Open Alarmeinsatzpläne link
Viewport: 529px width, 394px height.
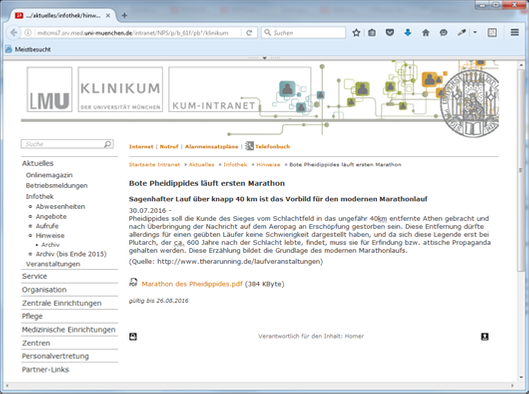(x=212, y=146)
